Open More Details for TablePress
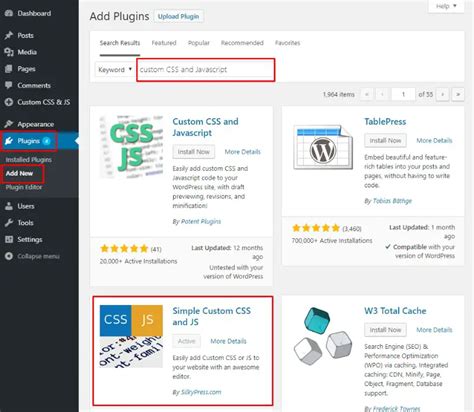 [434, 141]
